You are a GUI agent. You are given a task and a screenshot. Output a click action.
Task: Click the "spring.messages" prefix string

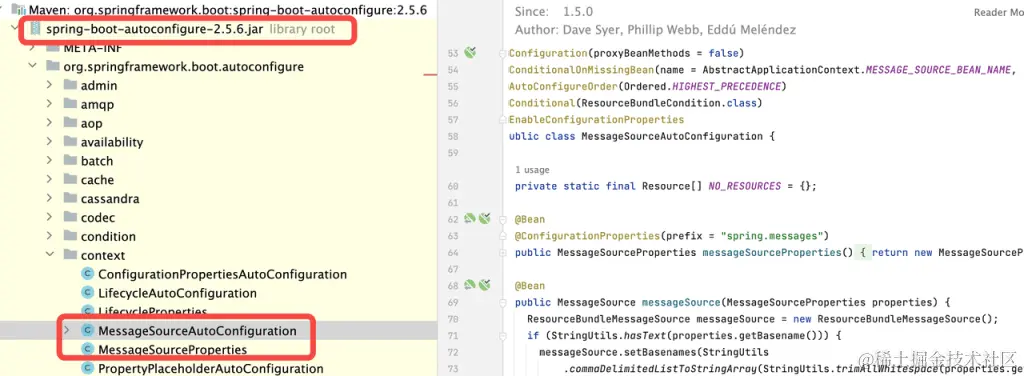pos(771,236)
